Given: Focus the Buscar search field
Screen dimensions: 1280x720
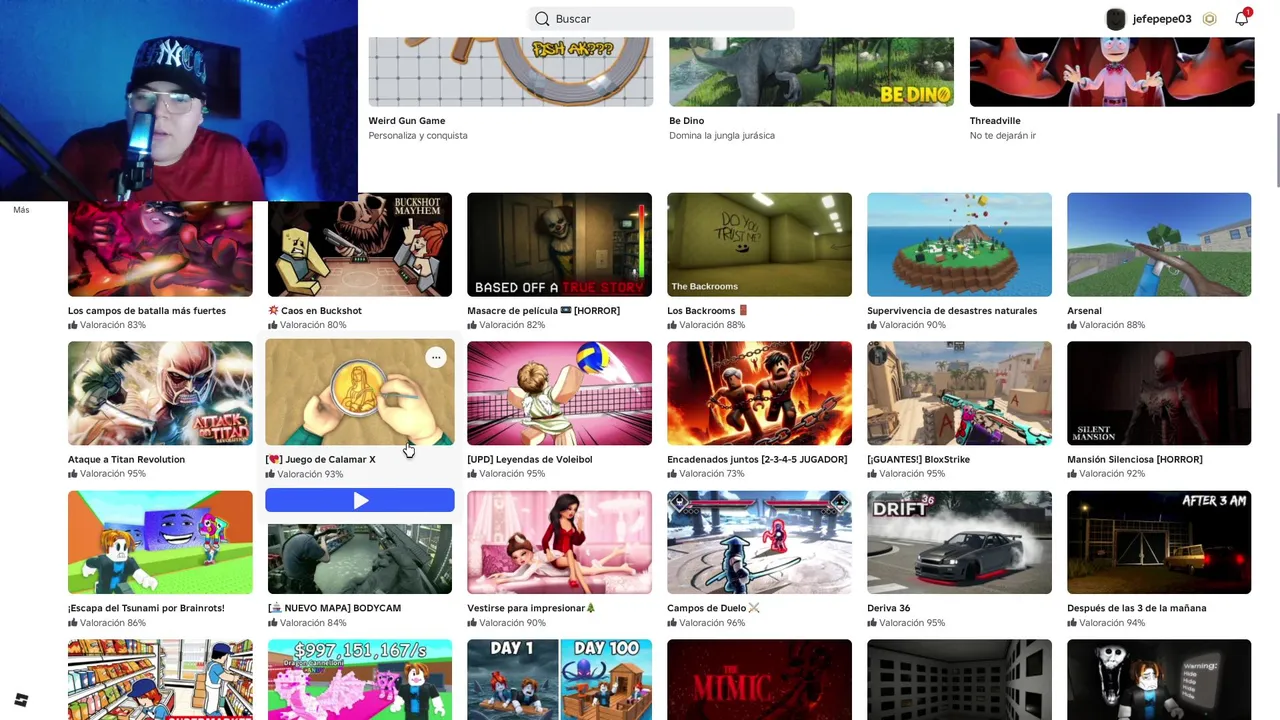Looking at the screenshot, I should click(661, 19).
